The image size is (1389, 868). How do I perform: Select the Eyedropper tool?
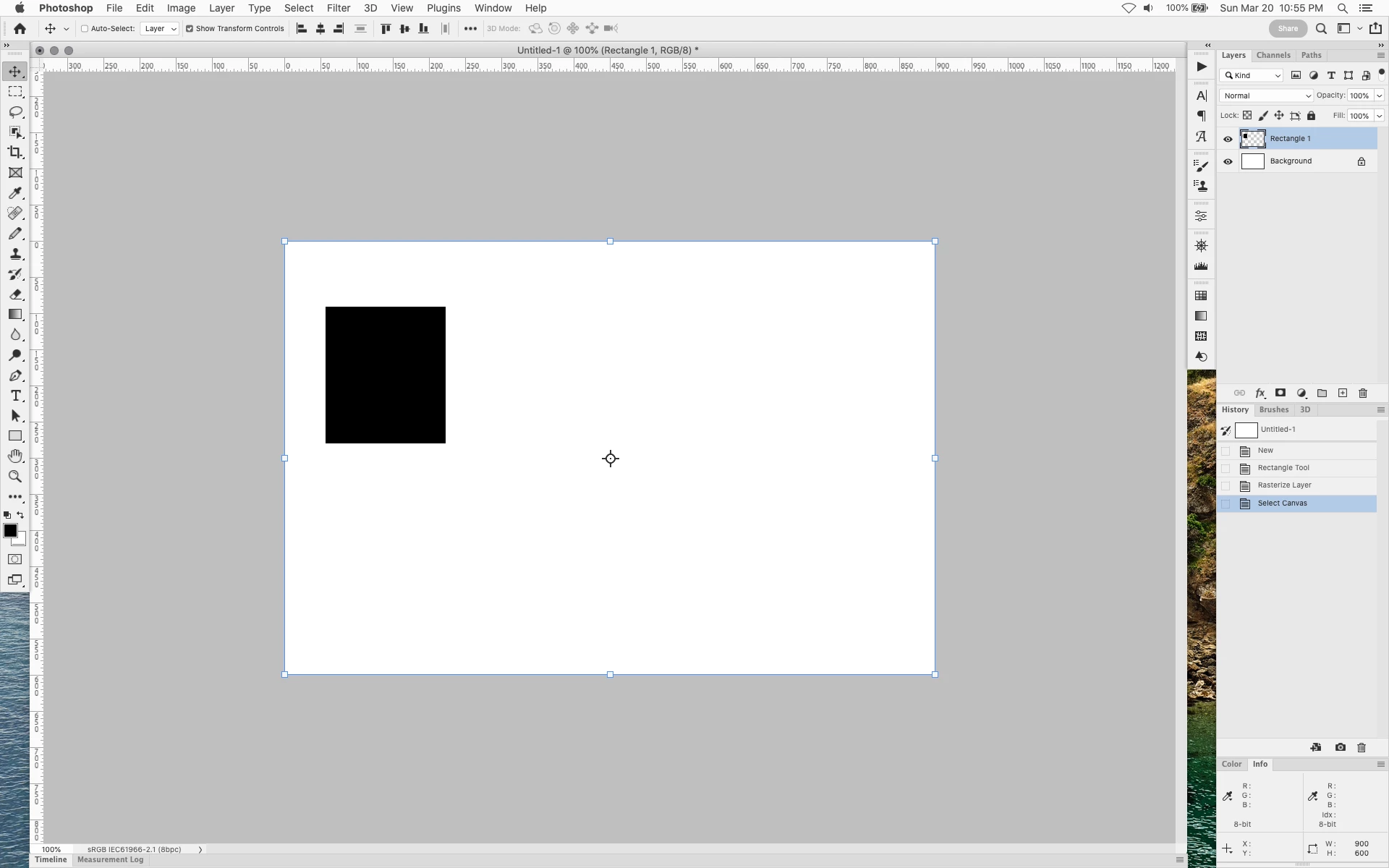tap(15, 193)
